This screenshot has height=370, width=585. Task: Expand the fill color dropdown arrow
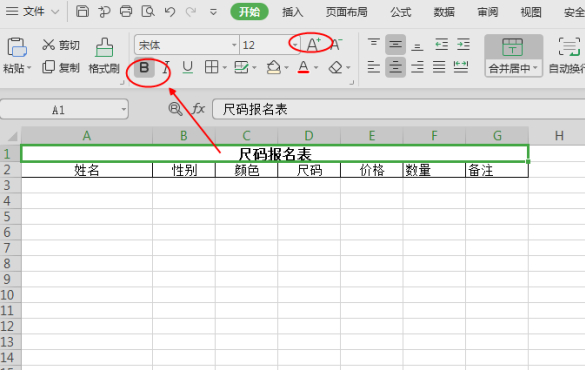[287, 68]
